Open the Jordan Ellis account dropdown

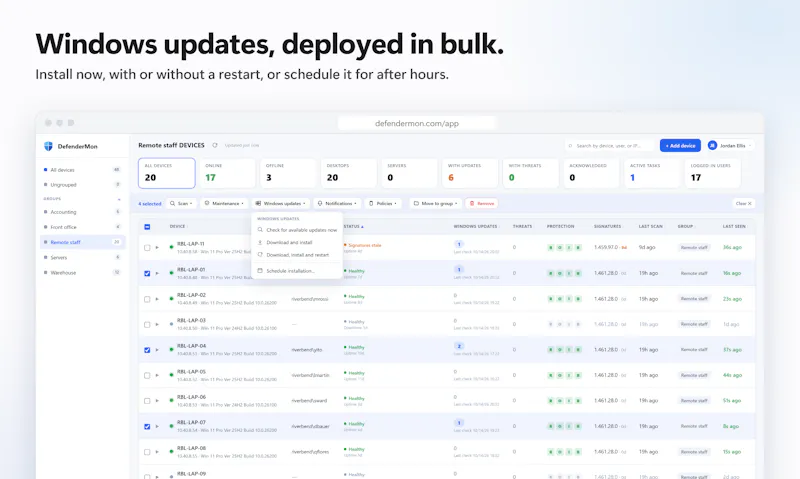click(x=730, y=146)
